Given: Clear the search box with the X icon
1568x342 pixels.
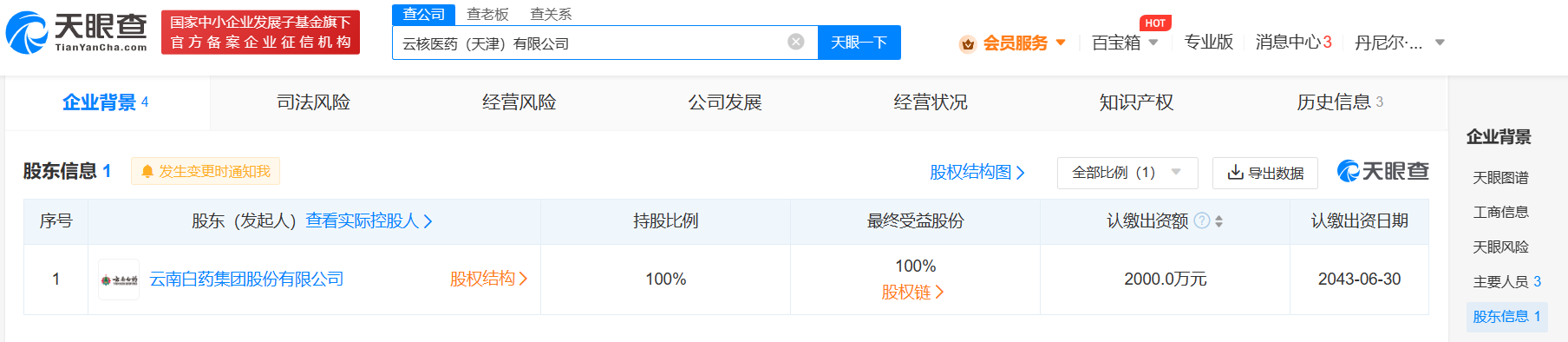Looking at the screenshot, I should (795, 42).
